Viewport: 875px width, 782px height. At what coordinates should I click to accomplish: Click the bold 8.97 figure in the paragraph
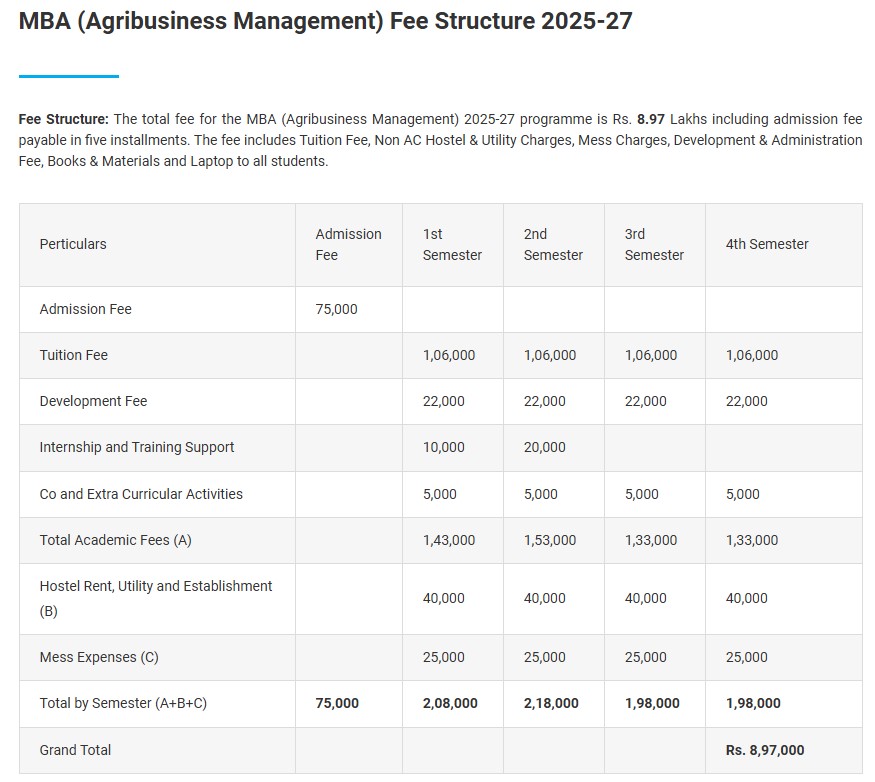[x=651, y=119]
